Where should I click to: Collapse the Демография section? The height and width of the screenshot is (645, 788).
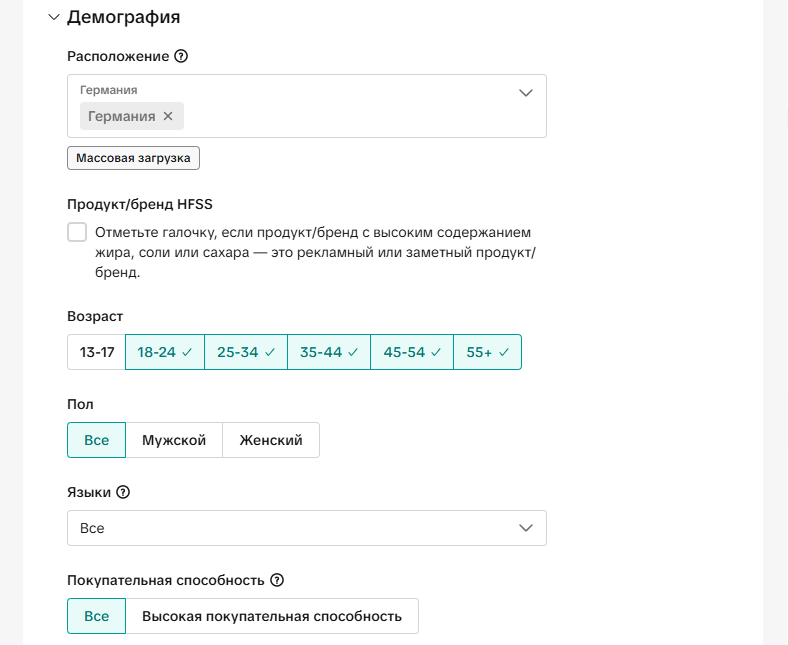point(54,17)
